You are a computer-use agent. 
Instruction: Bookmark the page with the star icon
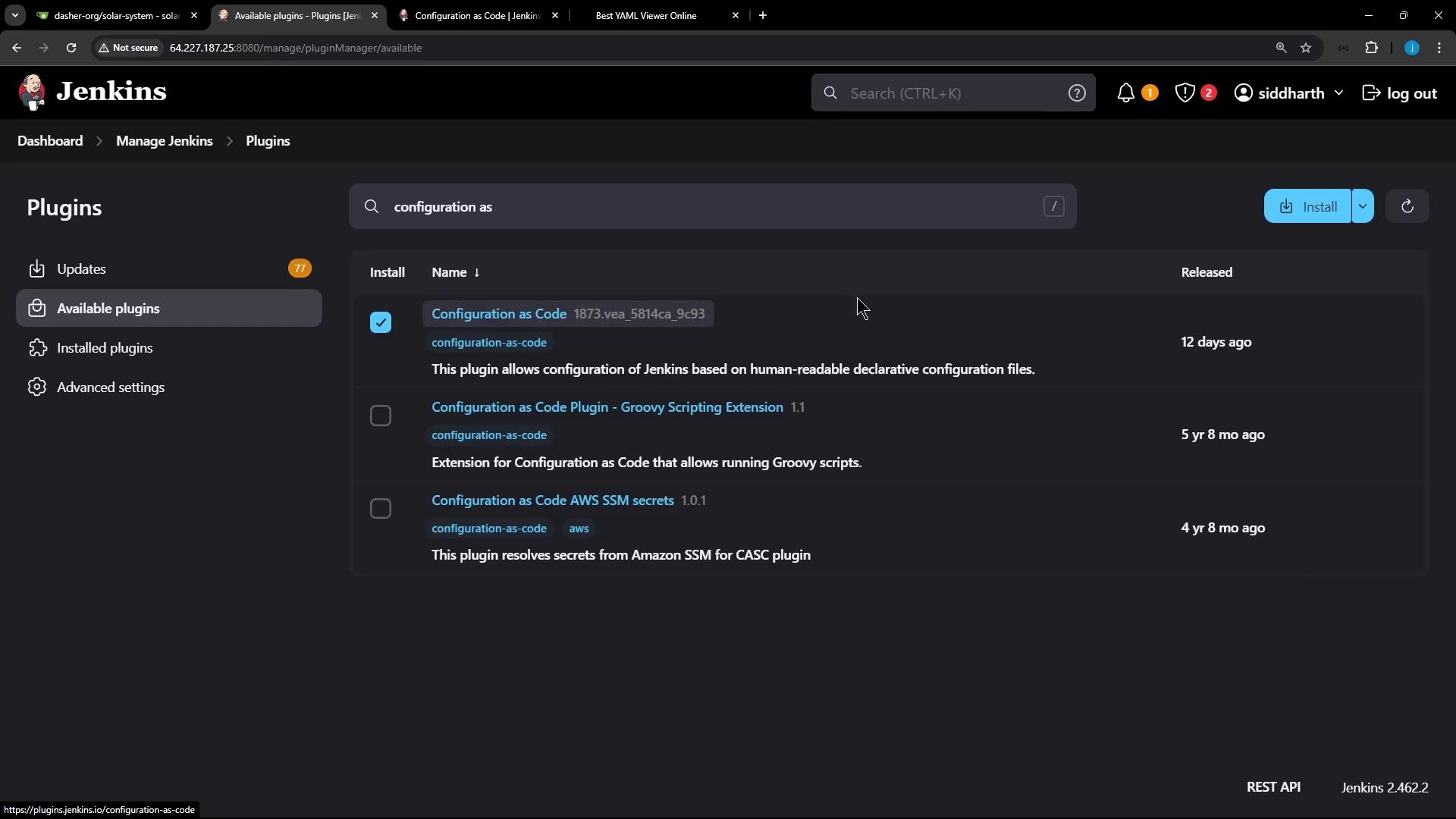click(x=1306, y=48)
